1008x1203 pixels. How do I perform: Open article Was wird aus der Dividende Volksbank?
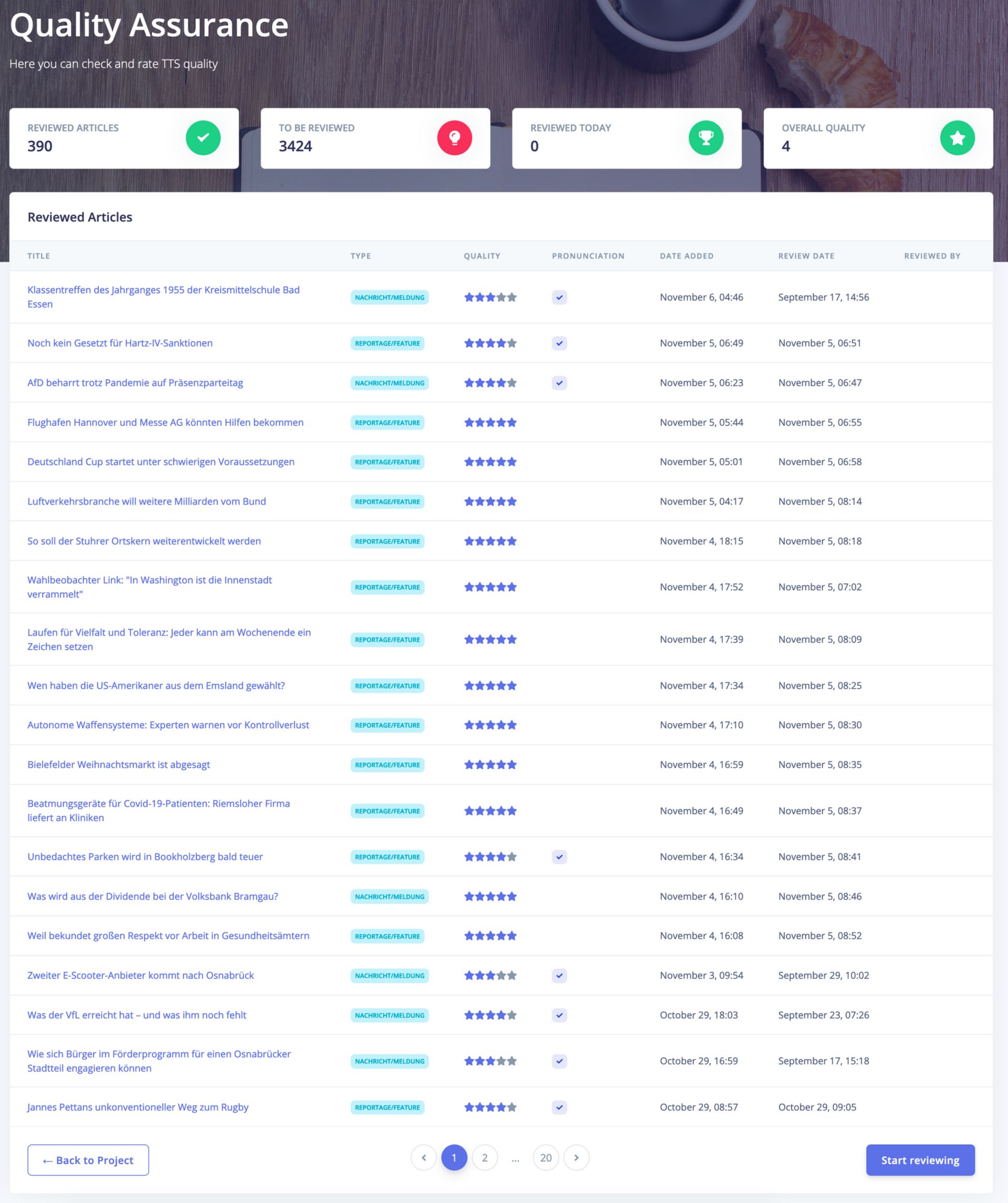click(x=153, y=896)
